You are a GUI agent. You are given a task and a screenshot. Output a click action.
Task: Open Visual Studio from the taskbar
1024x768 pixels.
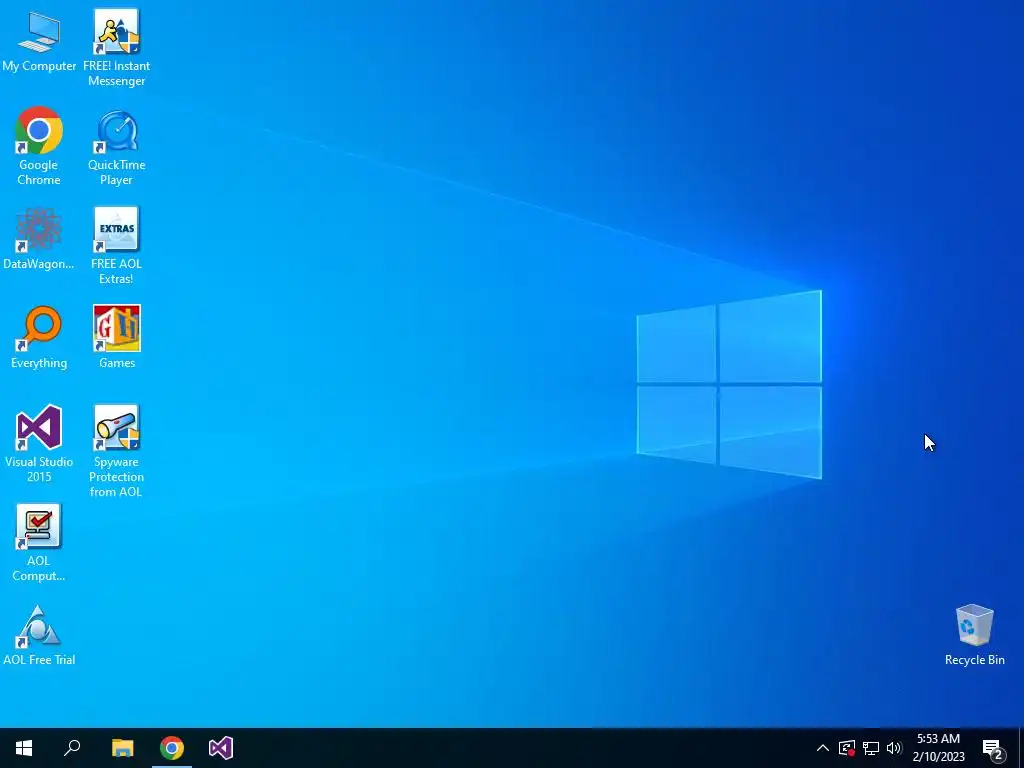click(221, 748)
